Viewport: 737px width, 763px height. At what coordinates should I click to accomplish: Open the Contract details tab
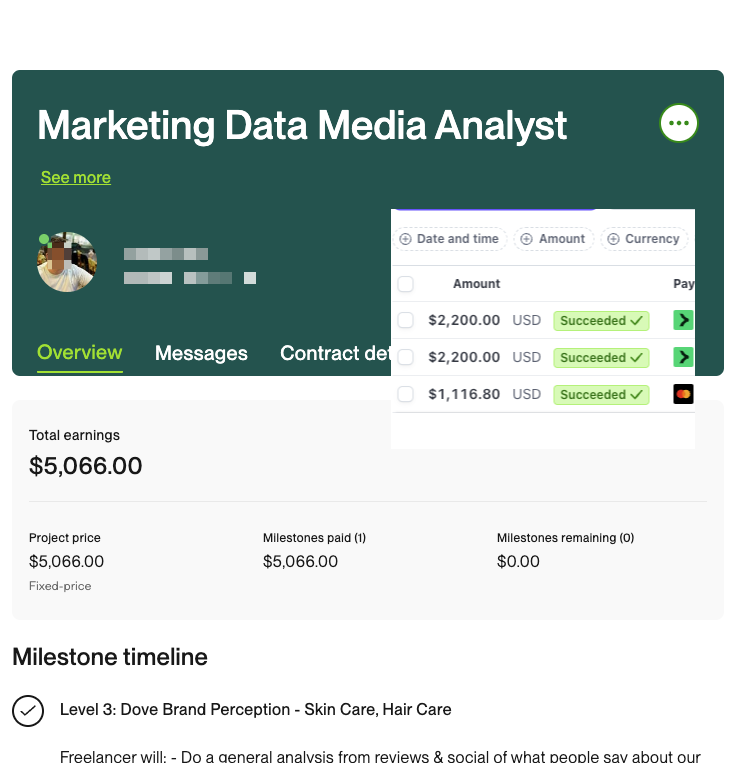pos(335,353)
